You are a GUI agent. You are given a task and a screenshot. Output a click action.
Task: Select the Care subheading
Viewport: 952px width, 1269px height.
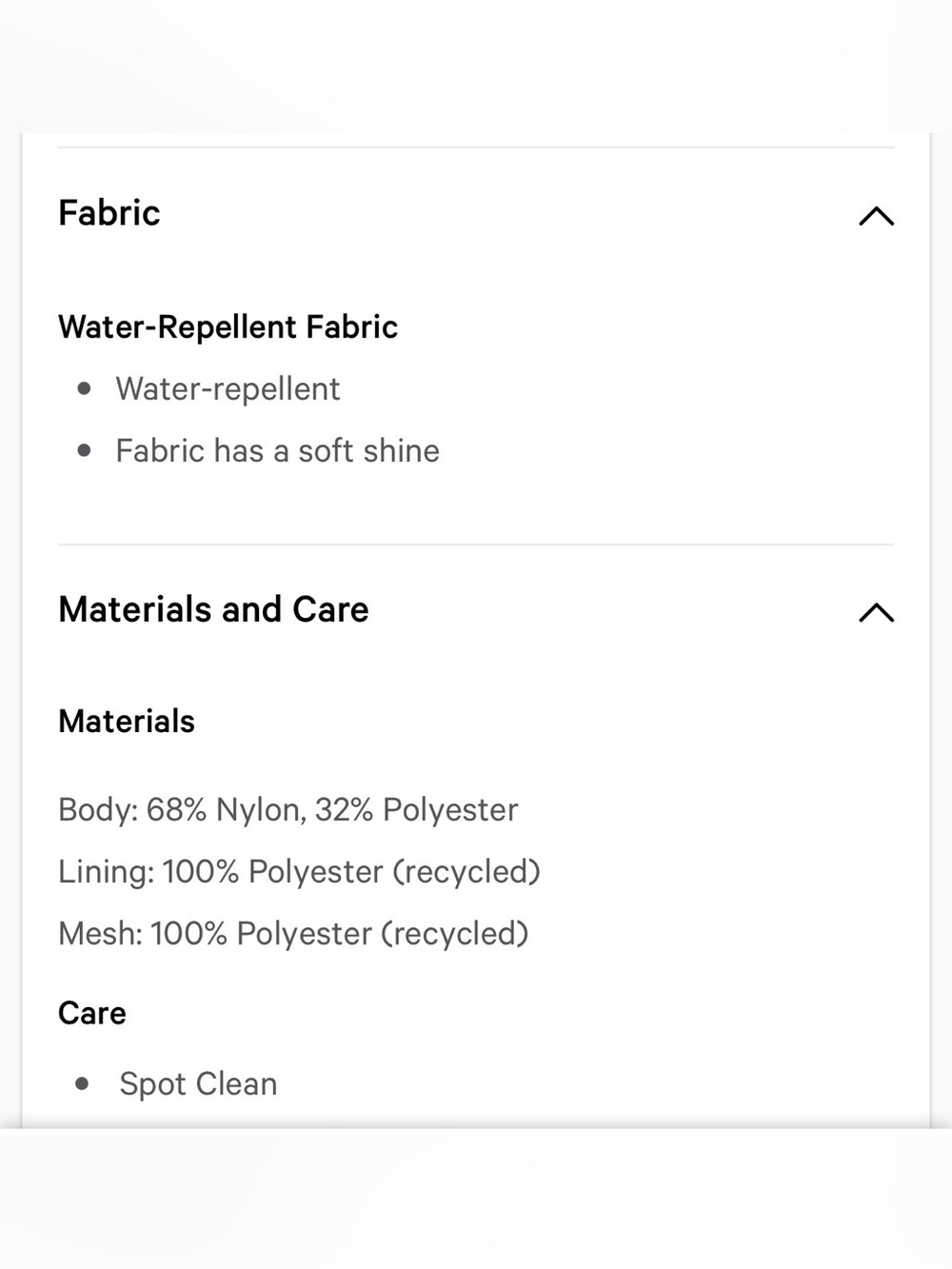tap(91, 1013)
